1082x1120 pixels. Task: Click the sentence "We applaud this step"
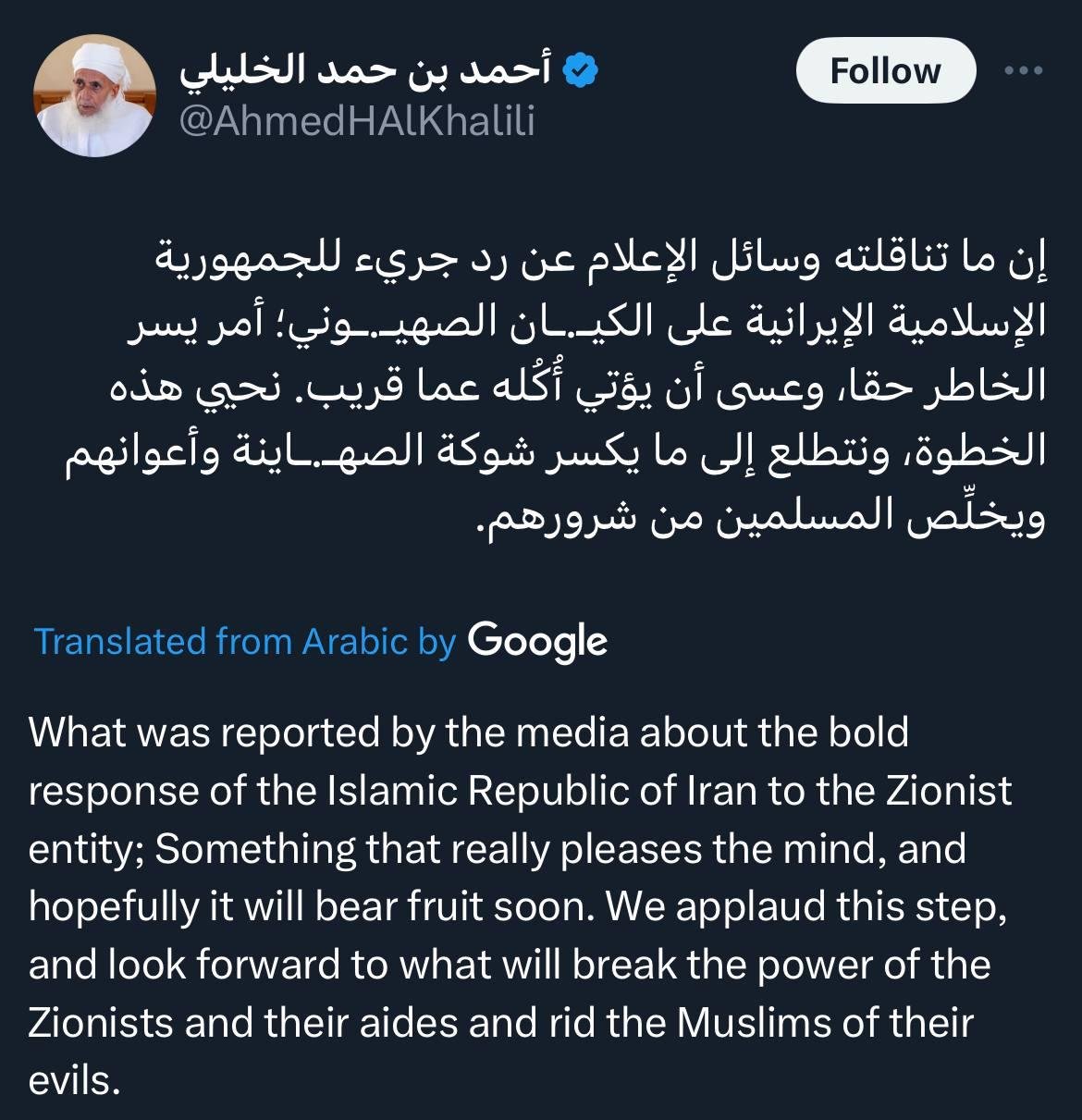pos(805,907)
